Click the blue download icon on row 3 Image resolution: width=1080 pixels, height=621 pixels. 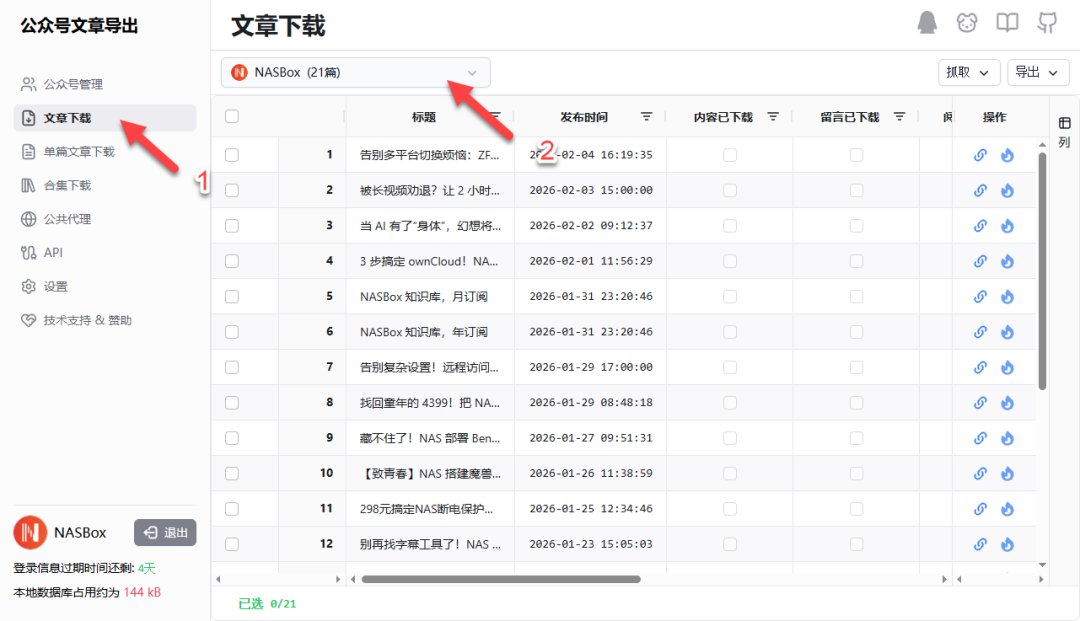(x=1008, y=225)
